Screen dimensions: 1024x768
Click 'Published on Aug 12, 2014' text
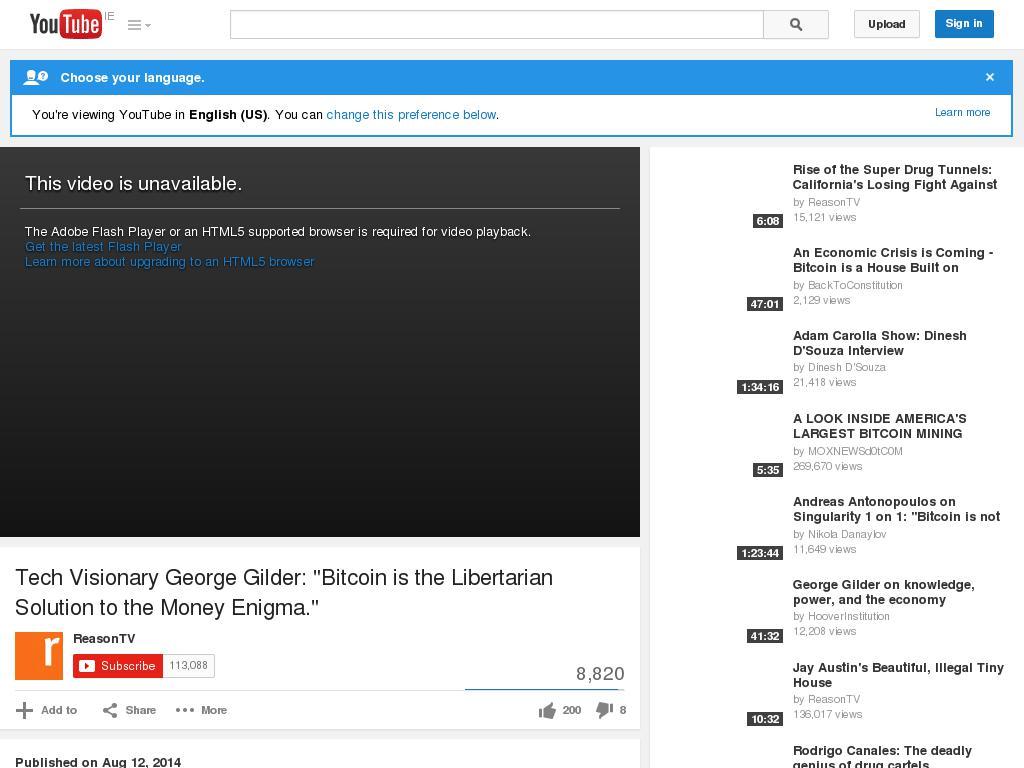pyautogui.click(x=98, y=761)
